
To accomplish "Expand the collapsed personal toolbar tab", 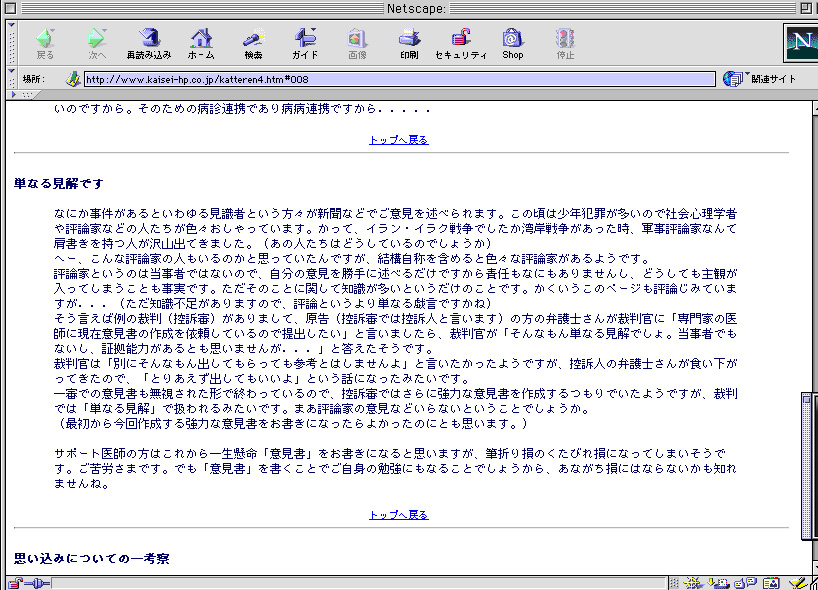I will [x=23, y=94].
